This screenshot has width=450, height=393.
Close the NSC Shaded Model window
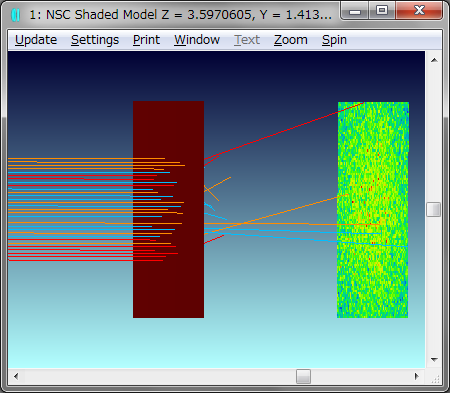419,10
